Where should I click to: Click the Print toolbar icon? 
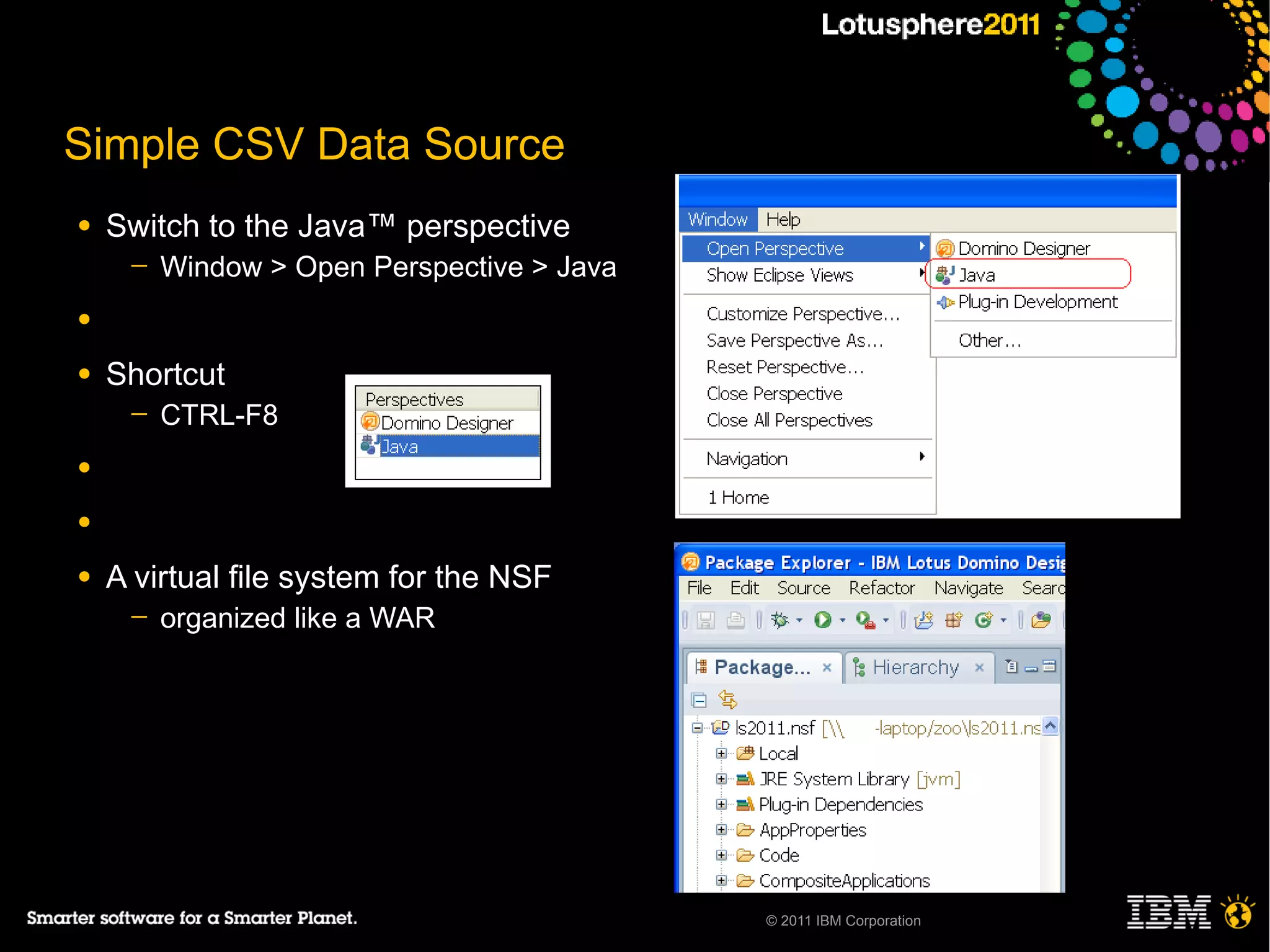tap(735, 620)
